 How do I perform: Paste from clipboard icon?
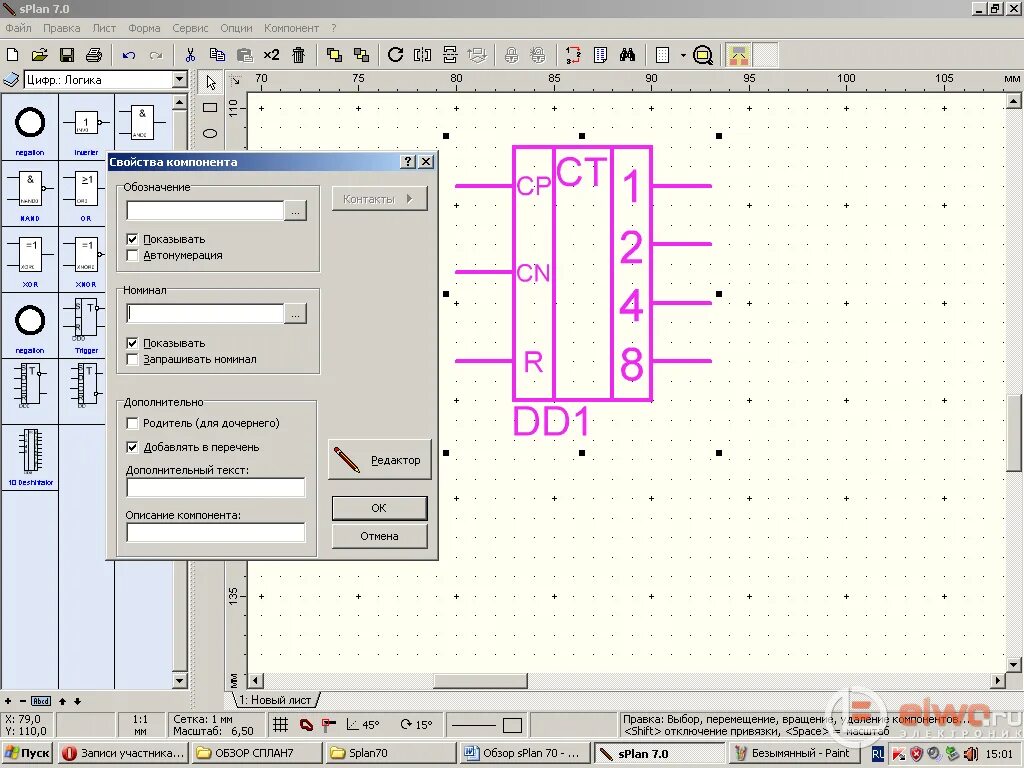coord(244,55)
